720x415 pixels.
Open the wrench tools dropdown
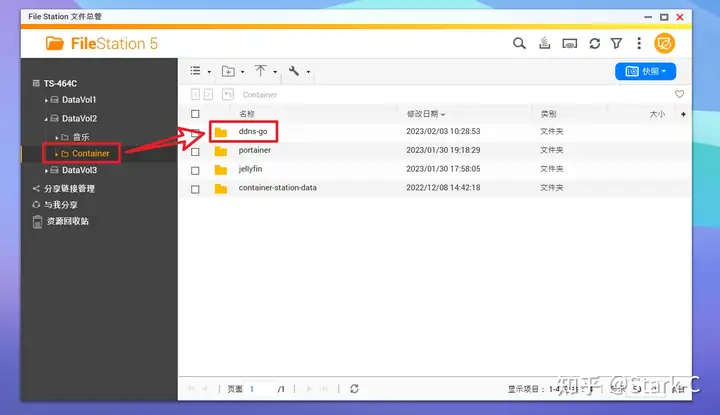coord(299,71)
